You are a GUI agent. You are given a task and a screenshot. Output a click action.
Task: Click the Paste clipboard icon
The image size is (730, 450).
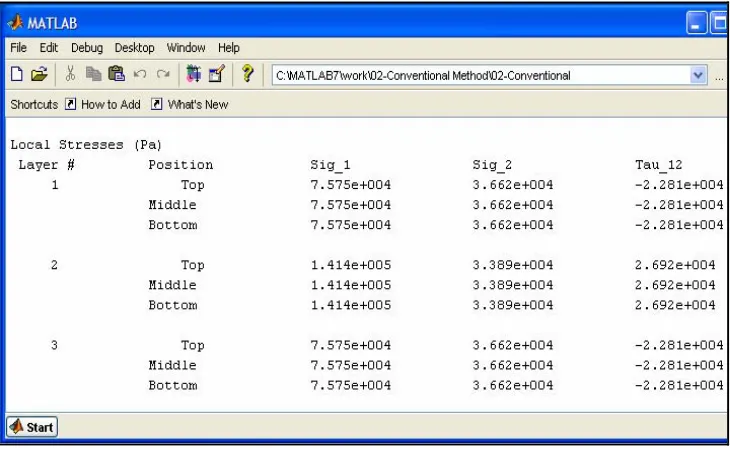coord(116,74)
